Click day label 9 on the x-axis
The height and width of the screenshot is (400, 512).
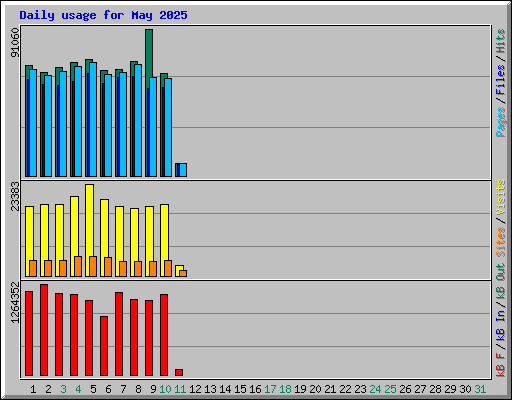pos(153,389)
